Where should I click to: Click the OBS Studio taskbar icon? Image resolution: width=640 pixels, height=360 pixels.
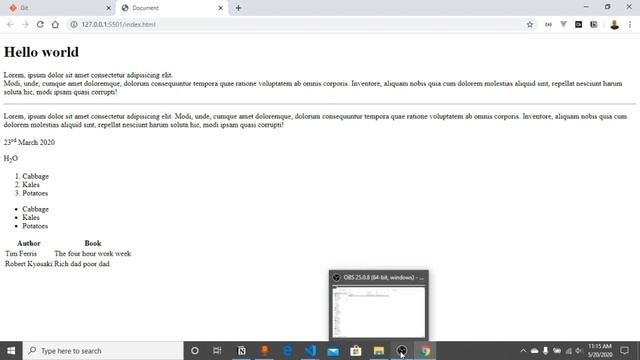pos(402,351)
